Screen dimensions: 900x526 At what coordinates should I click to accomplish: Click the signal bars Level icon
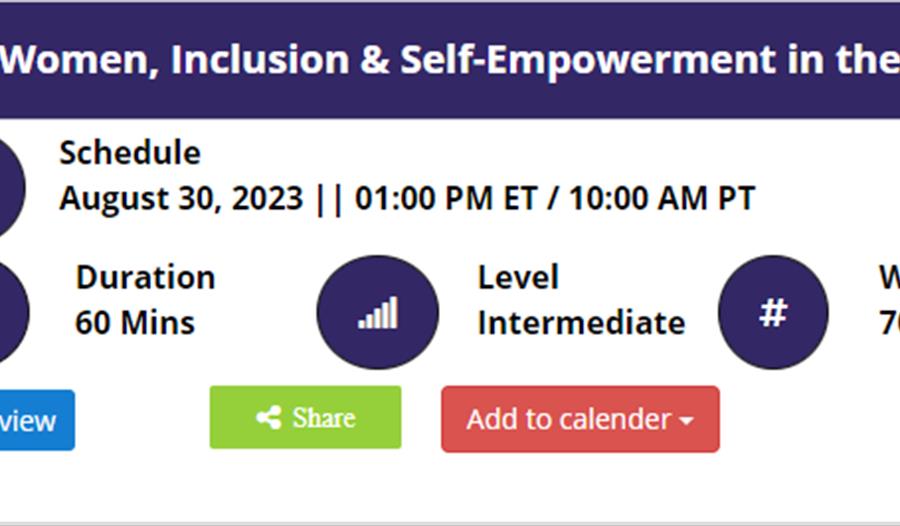coord(378,312)
